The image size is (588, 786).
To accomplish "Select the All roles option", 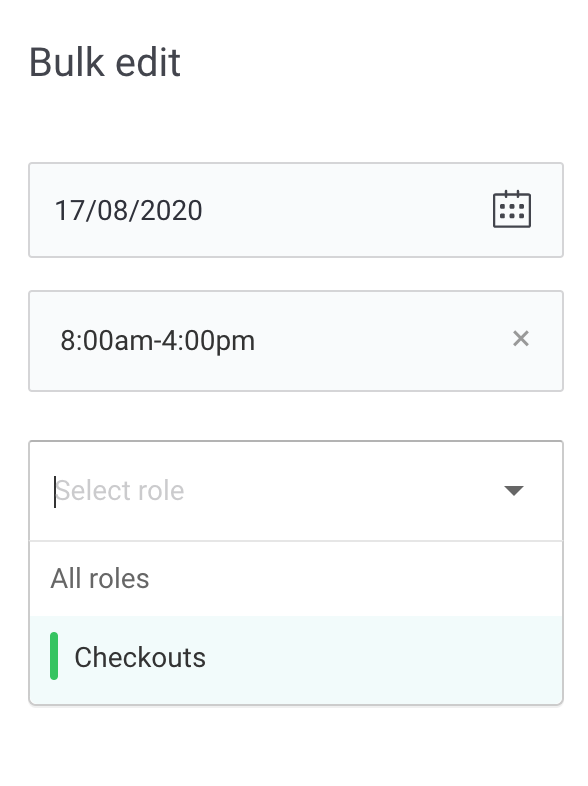I will click(296, 579).
